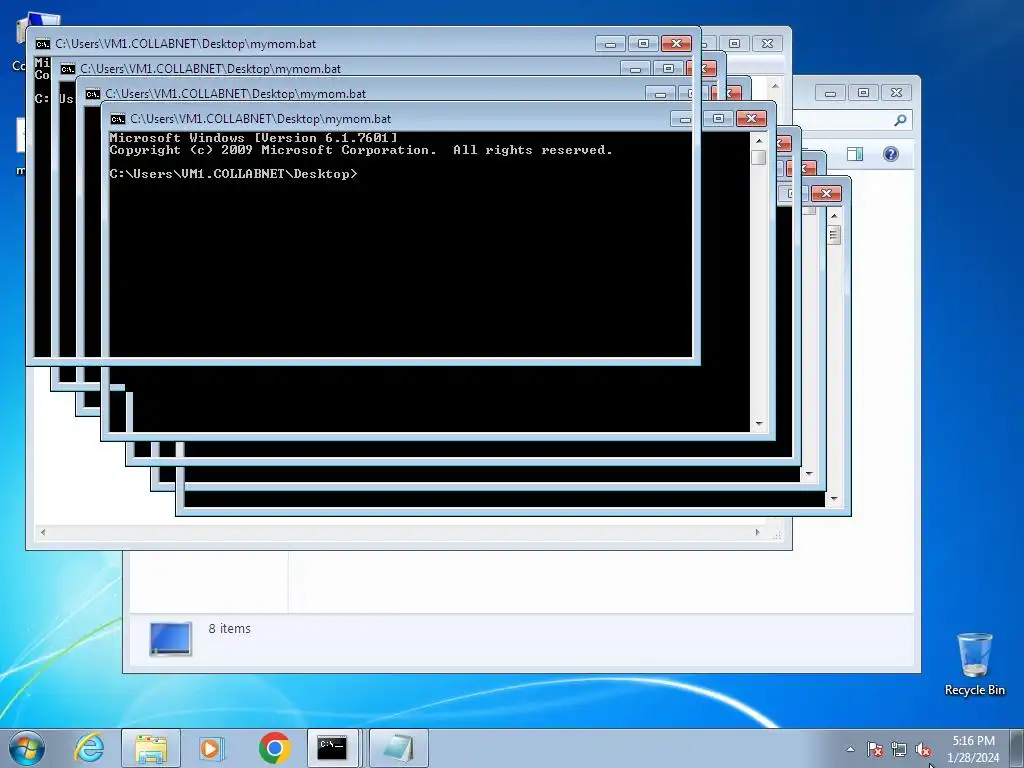This screenshot has width=1024, height=768.
Task: Click the Explorer window's search magnifier icon
Action: coord(901,120)
